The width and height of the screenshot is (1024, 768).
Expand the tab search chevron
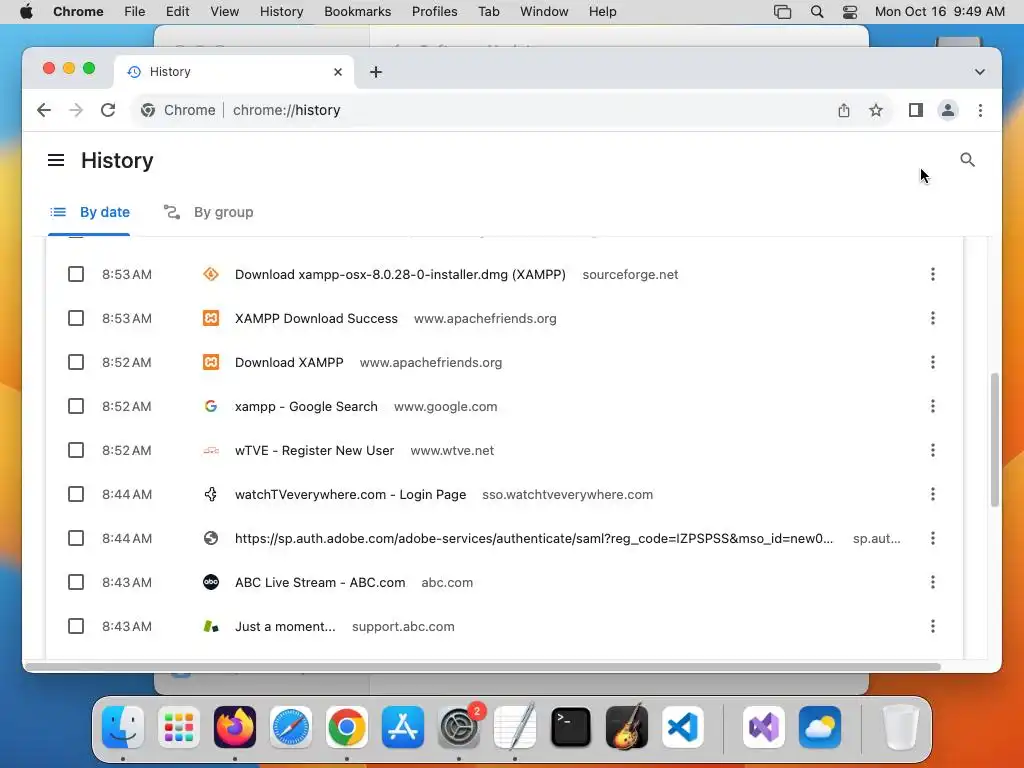980,72
